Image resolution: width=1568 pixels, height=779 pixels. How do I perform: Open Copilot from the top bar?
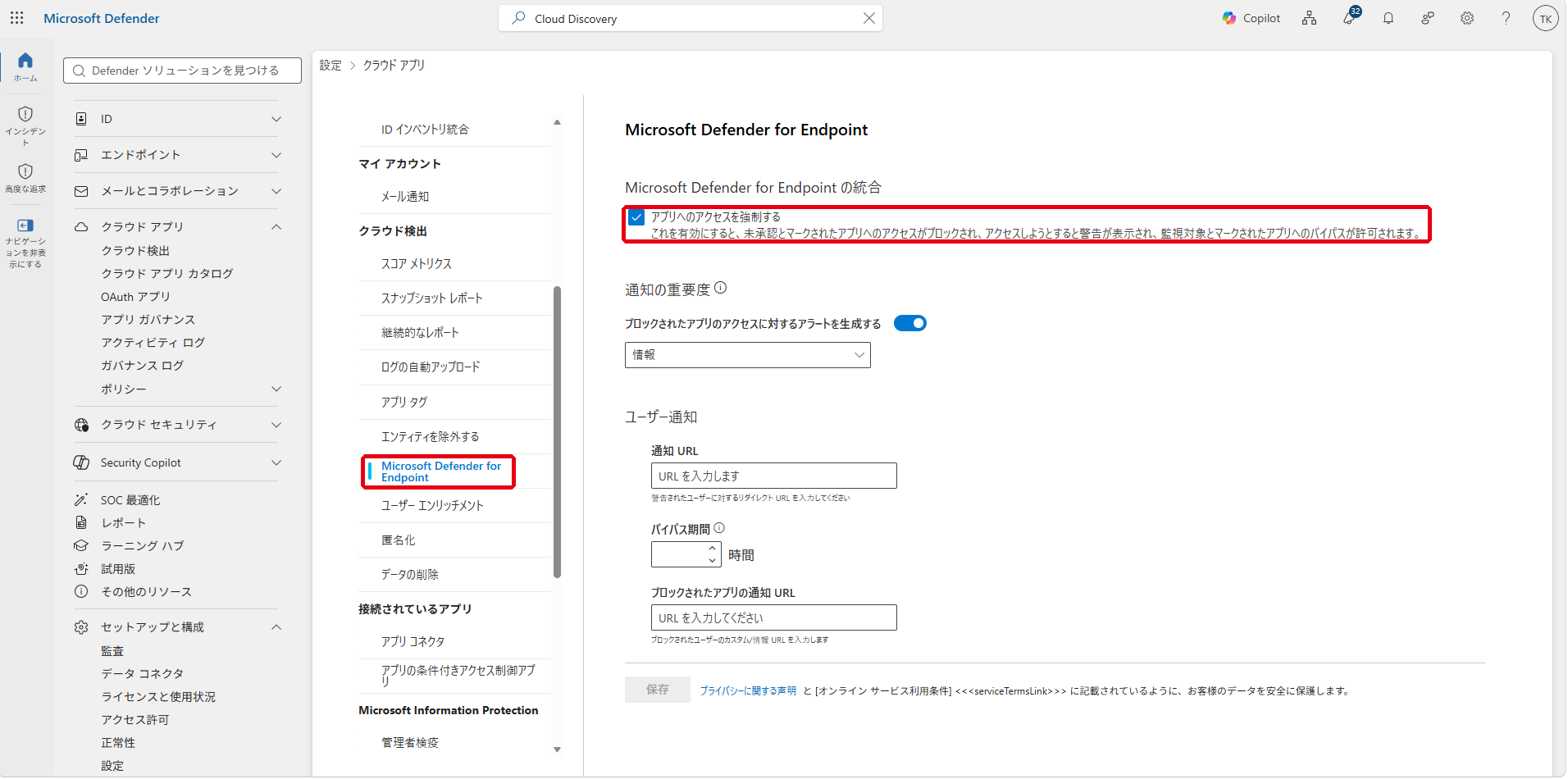point(1251,18)
